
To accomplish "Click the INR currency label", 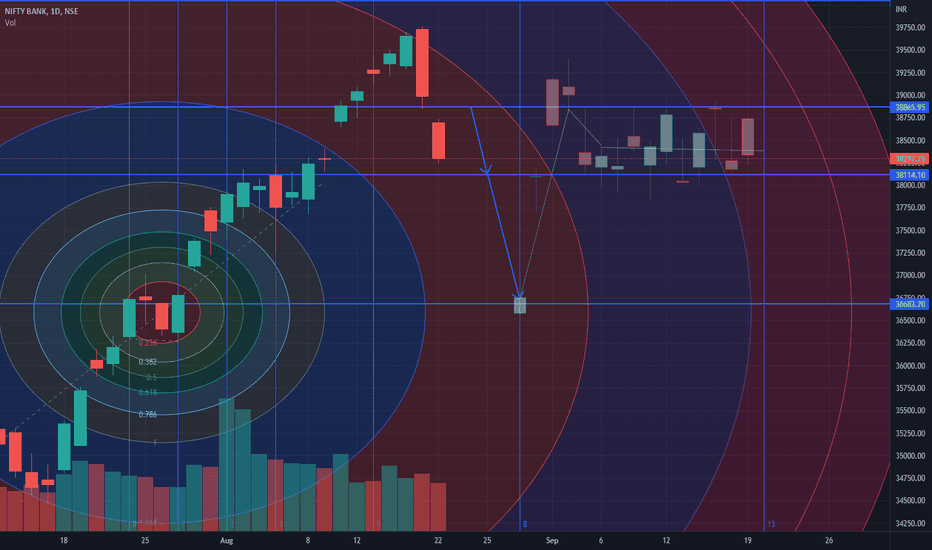I will (x=901, y=10).
